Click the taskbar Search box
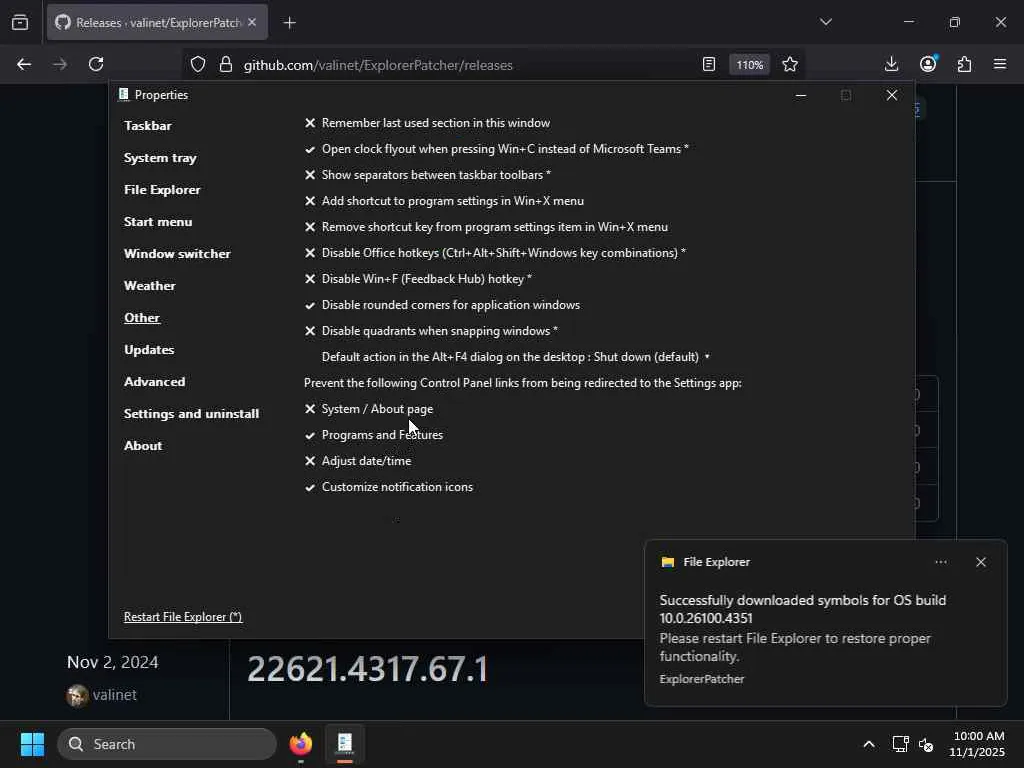This screenshot has height=768, width=1024. click(167, 744)
